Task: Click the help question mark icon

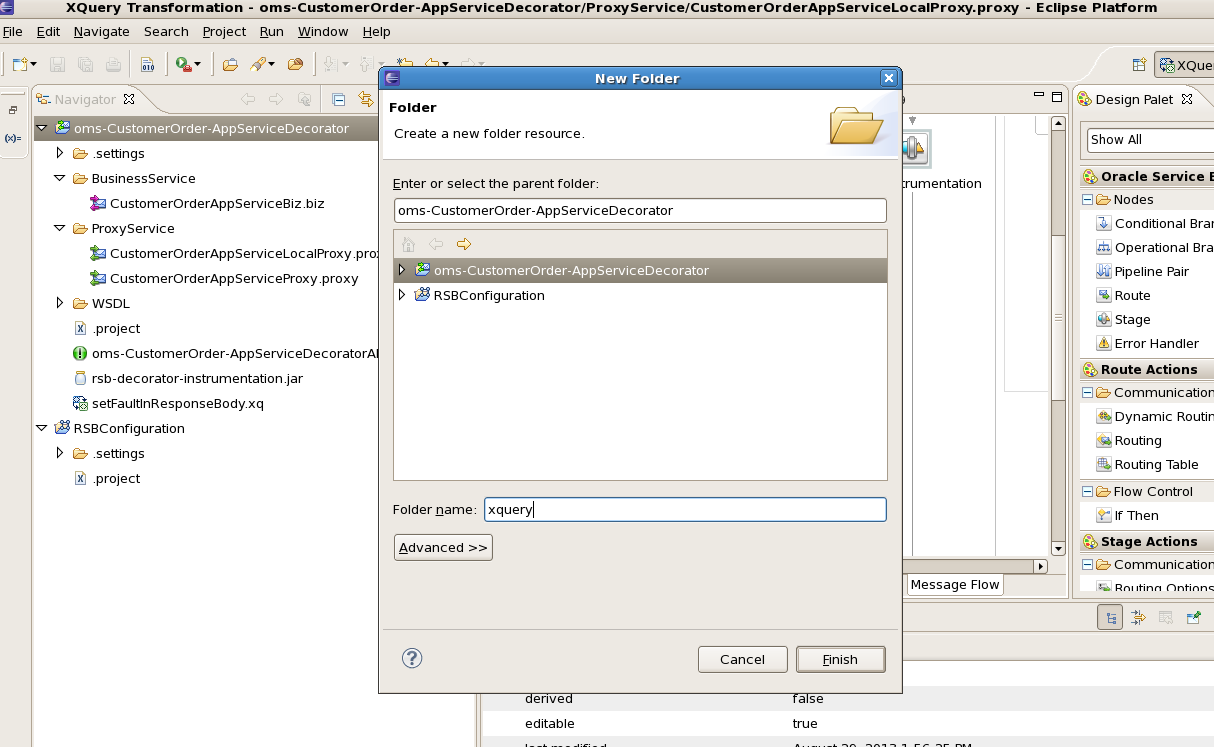Action: coord(412,658)
